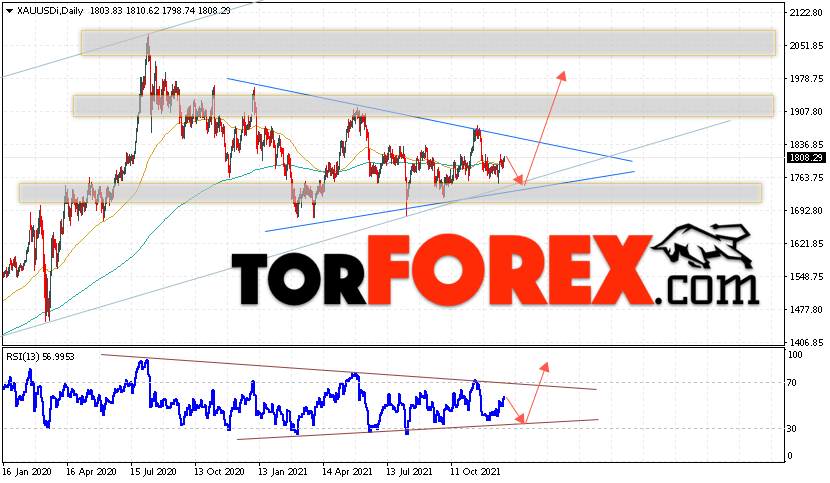The height and width of the screenshot is (483, 830).
Task: Click the 13 Oct 2020 date label
Action: pyautogui.click(x=219, y=472)
